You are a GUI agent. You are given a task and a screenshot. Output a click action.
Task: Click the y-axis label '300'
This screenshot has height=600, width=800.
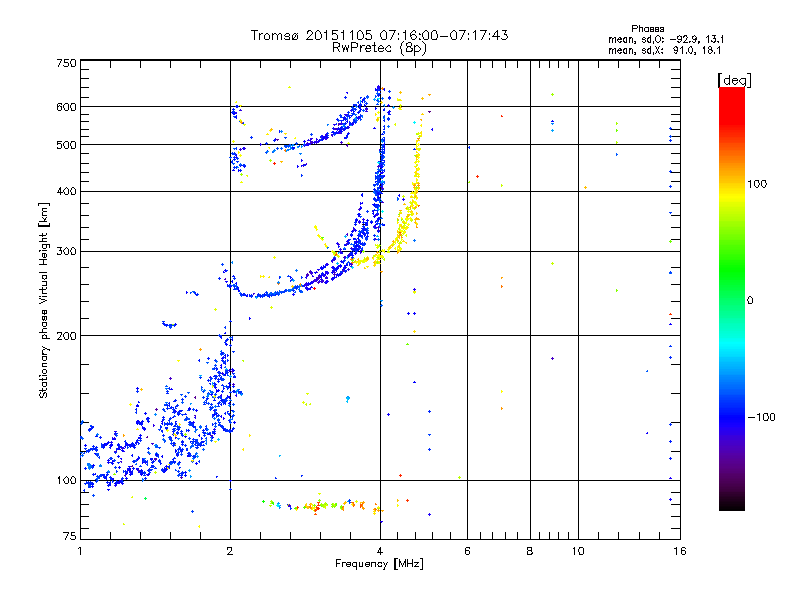coord(66,251)
